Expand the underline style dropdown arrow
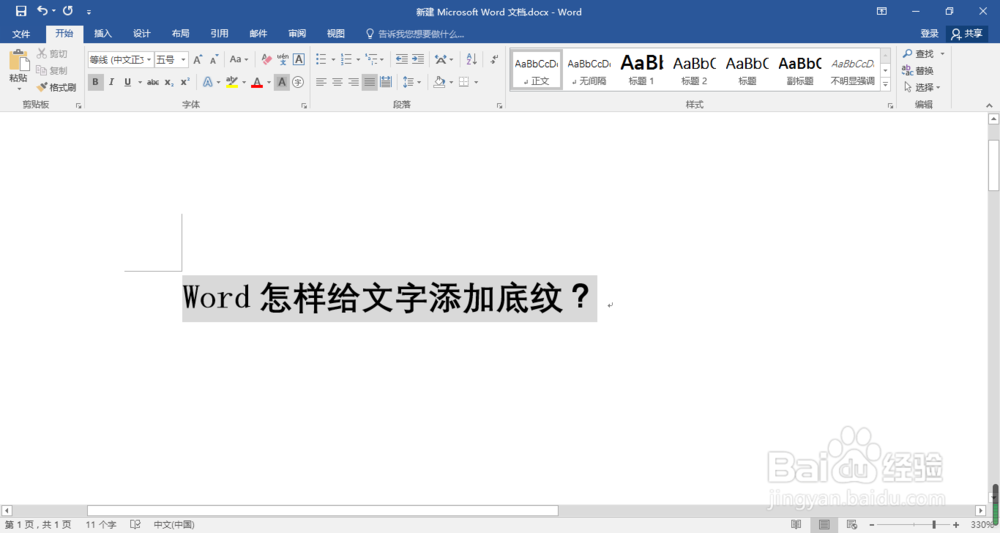Viewport: 1000px width, 533px height. (x=140, y=82)
